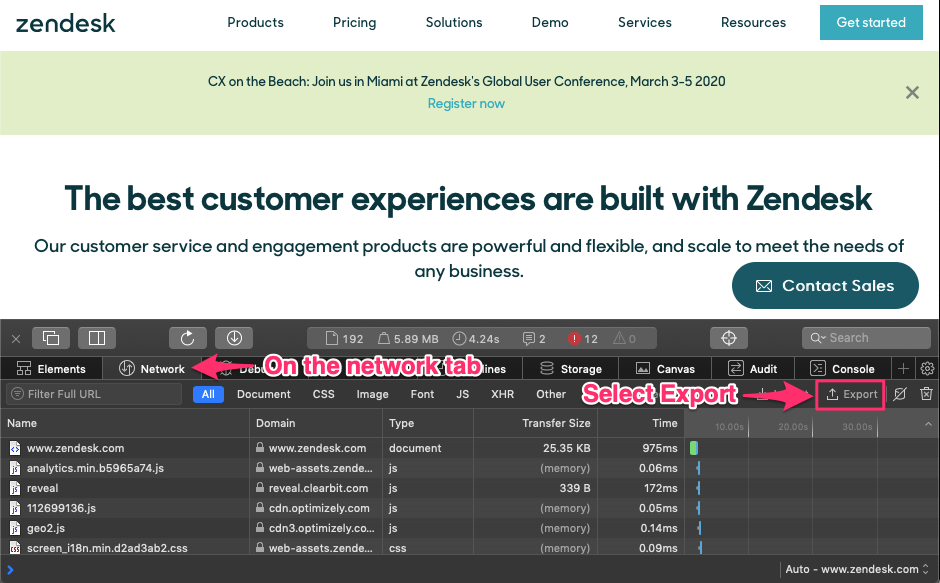Click the 5.89 MB transfer size indicator
The height and width of the screenshot is (583, 940).
(408, 339)
